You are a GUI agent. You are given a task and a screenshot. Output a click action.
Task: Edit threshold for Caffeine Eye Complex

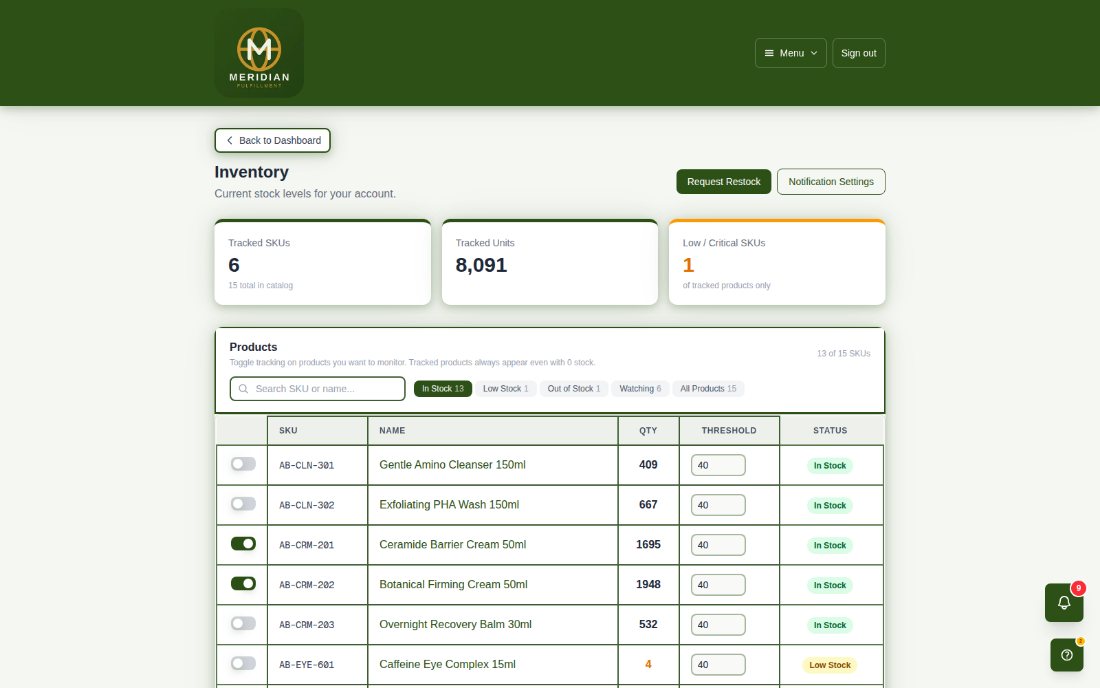tap(718, 665)
